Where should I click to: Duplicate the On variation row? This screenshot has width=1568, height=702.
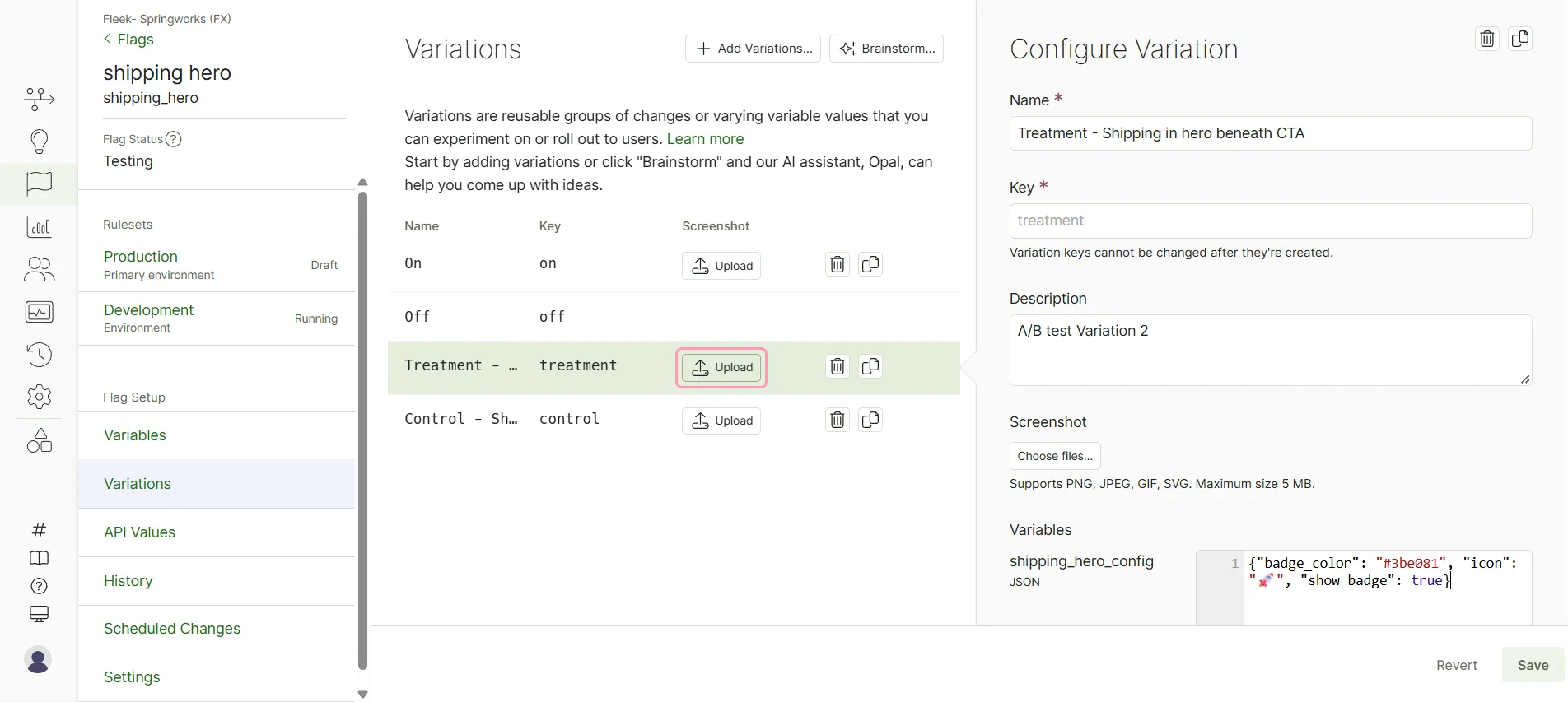coord(870,264)
